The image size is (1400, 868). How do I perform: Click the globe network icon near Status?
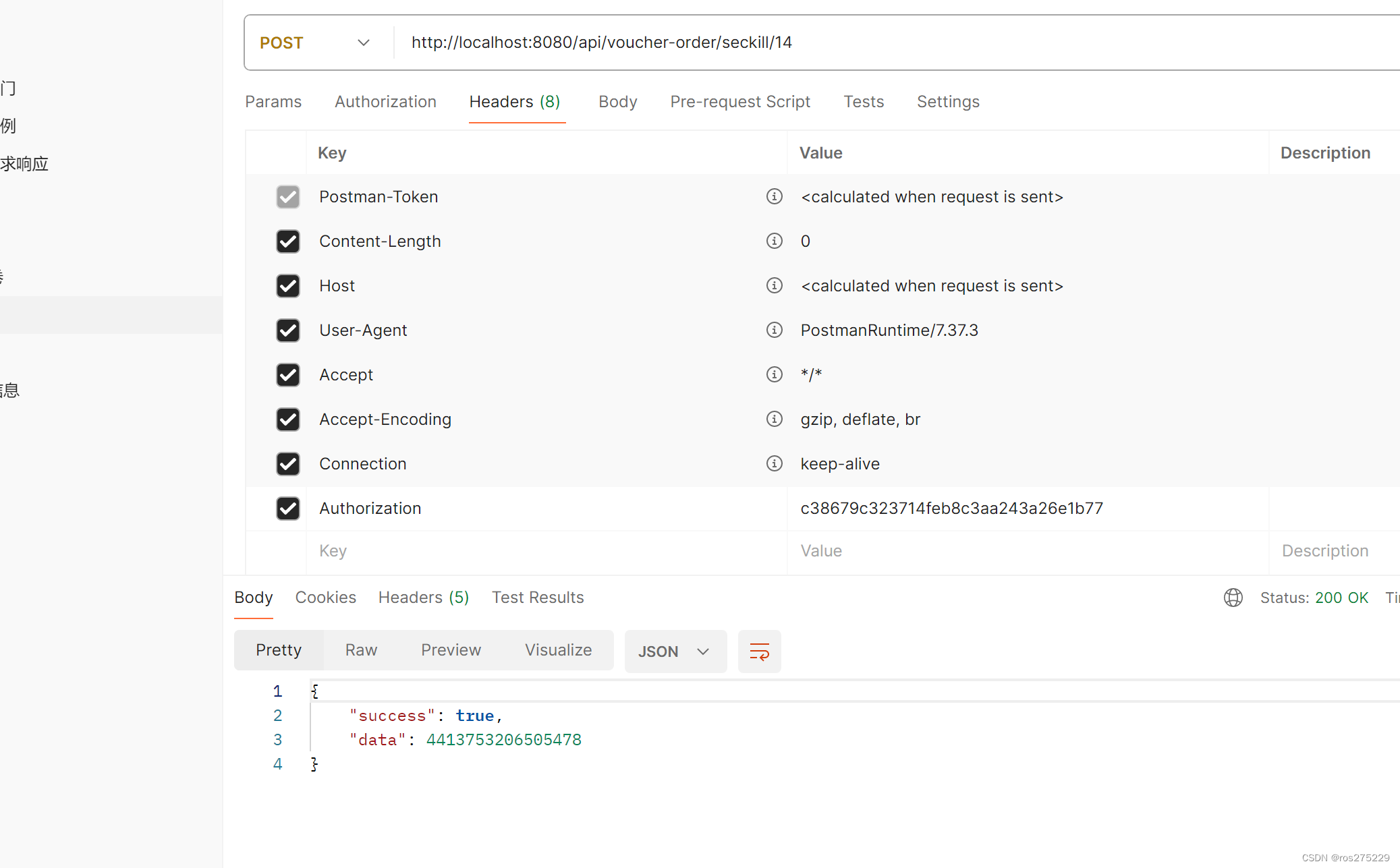[1233, 598]
